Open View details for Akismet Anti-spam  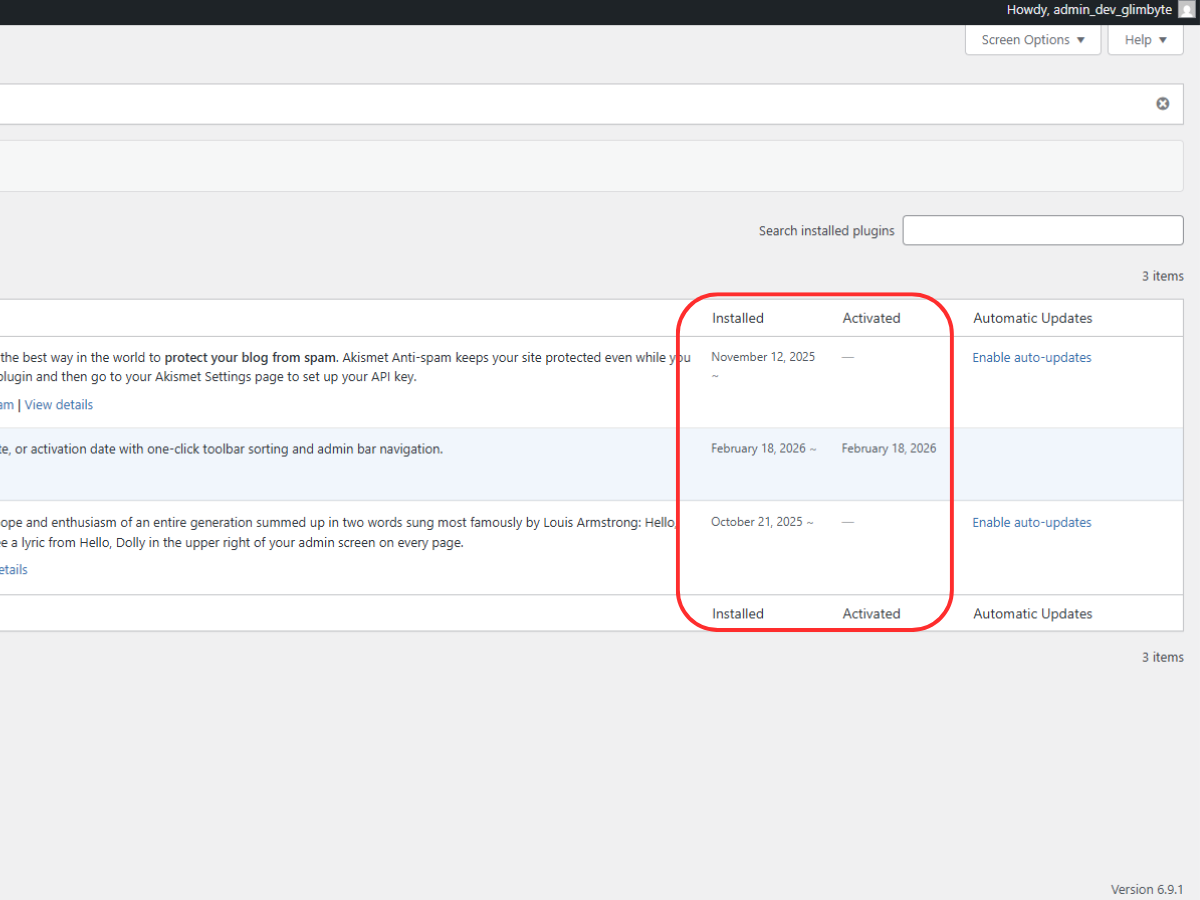coord(58,404)
